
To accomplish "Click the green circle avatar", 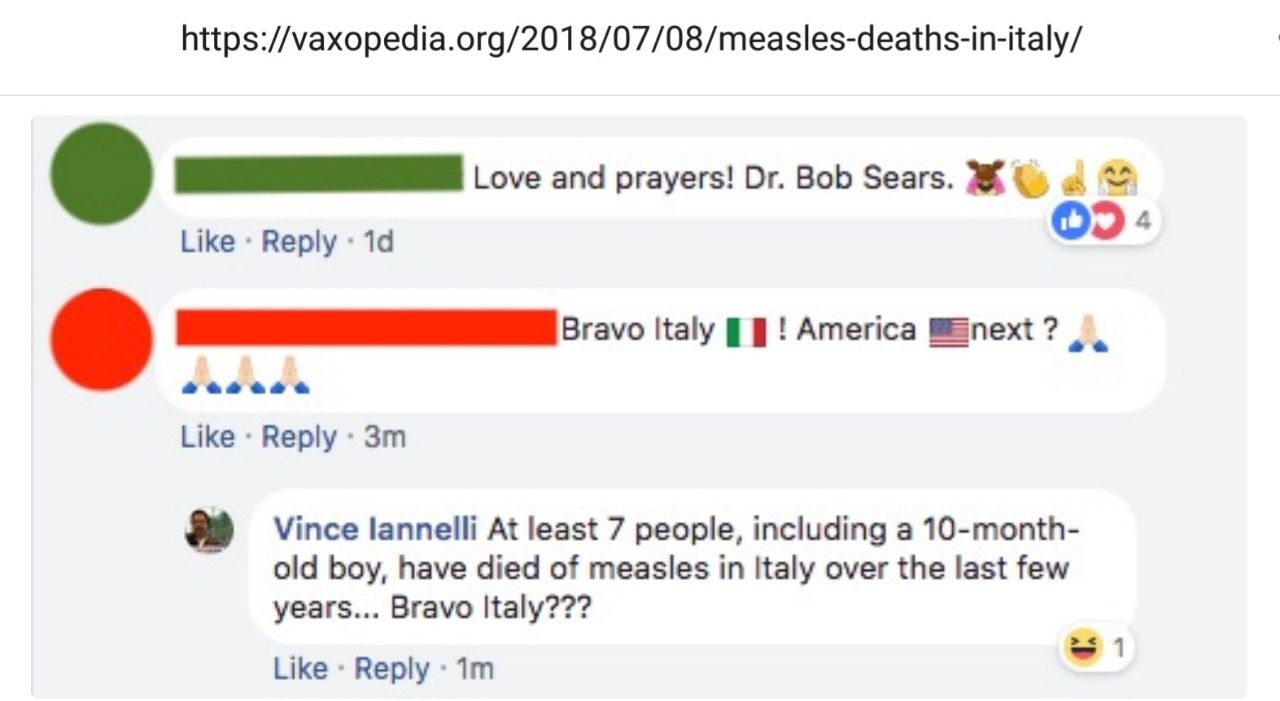I will pos(101,173).
